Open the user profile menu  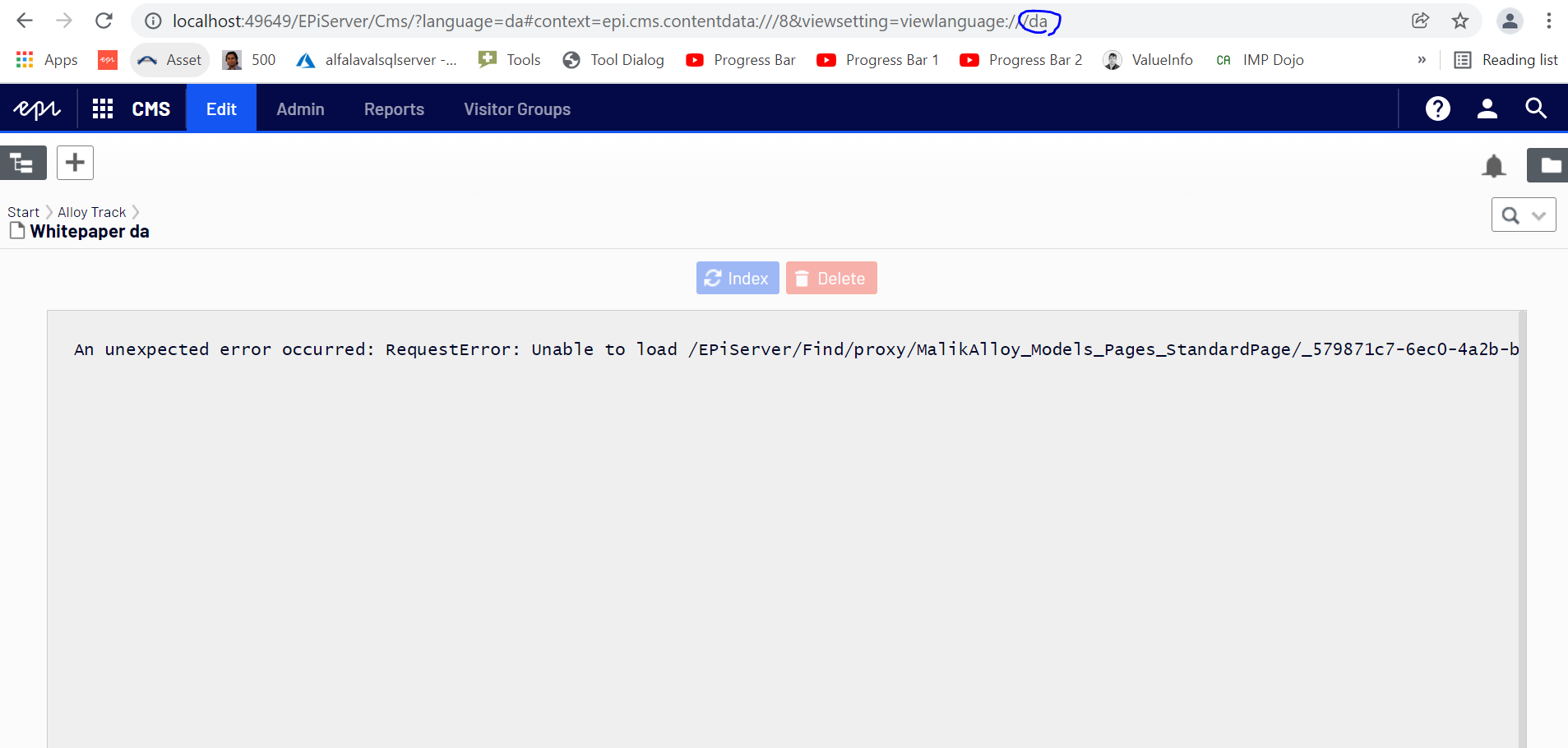1487,109
